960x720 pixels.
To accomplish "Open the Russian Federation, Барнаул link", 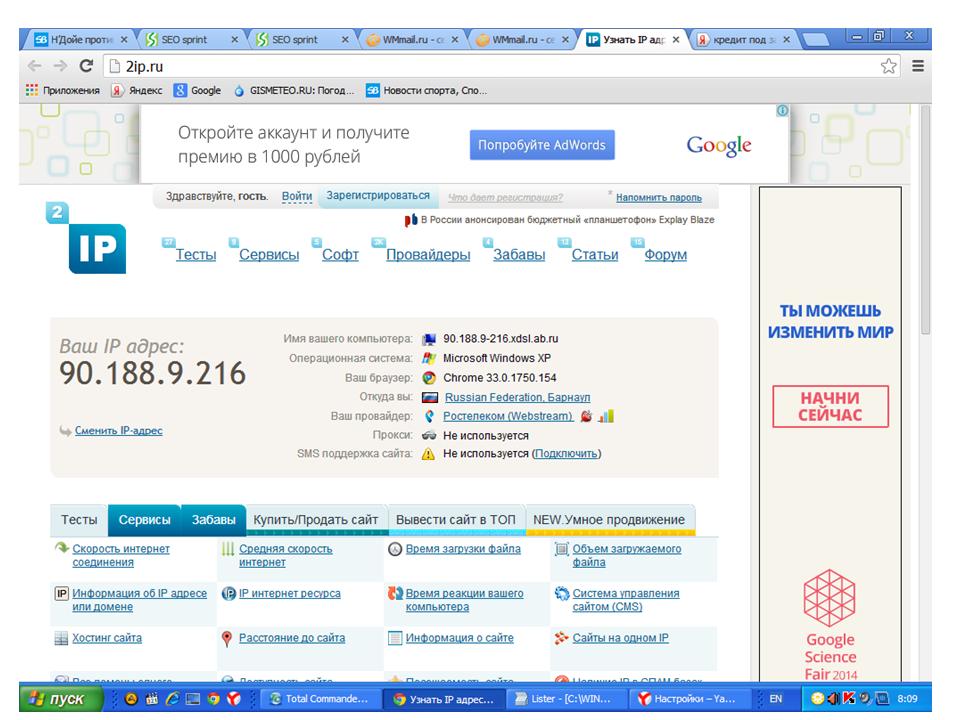I will (517, 397).
